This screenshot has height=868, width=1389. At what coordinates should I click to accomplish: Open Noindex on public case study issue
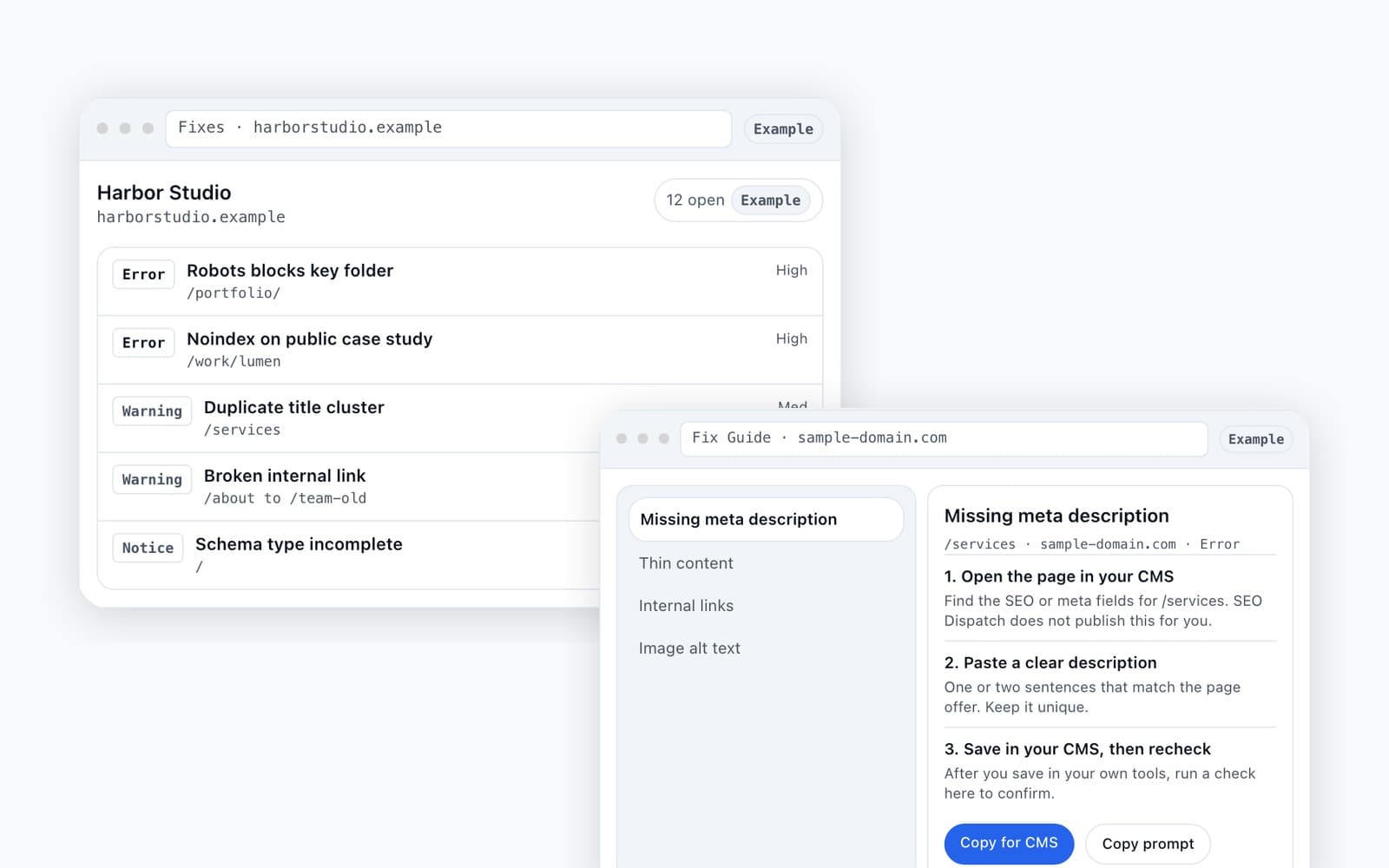click(x=460, y=350)
